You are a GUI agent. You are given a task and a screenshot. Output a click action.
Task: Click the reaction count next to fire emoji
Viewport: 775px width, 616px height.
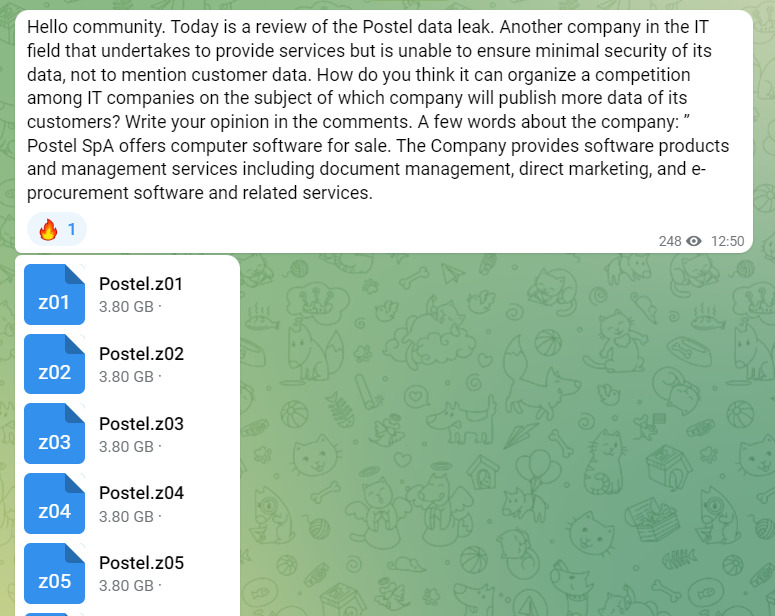72,230
